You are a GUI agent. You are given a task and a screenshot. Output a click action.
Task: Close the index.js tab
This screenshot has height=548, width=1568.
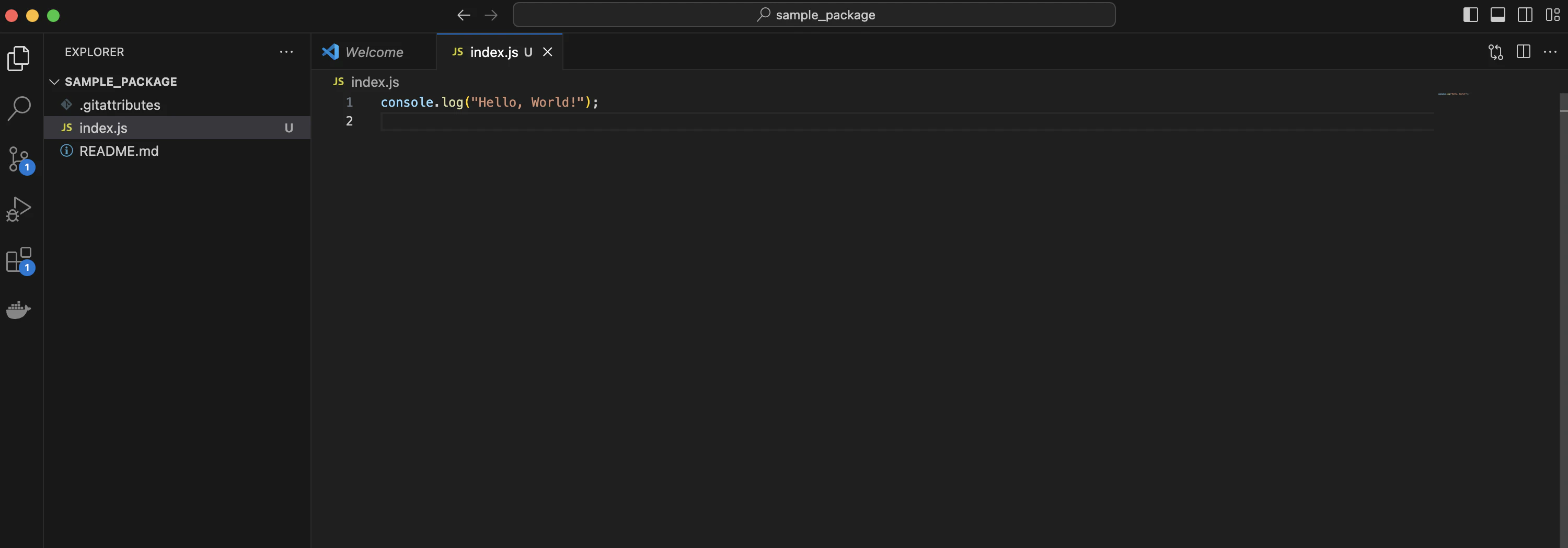coord(548,52)
